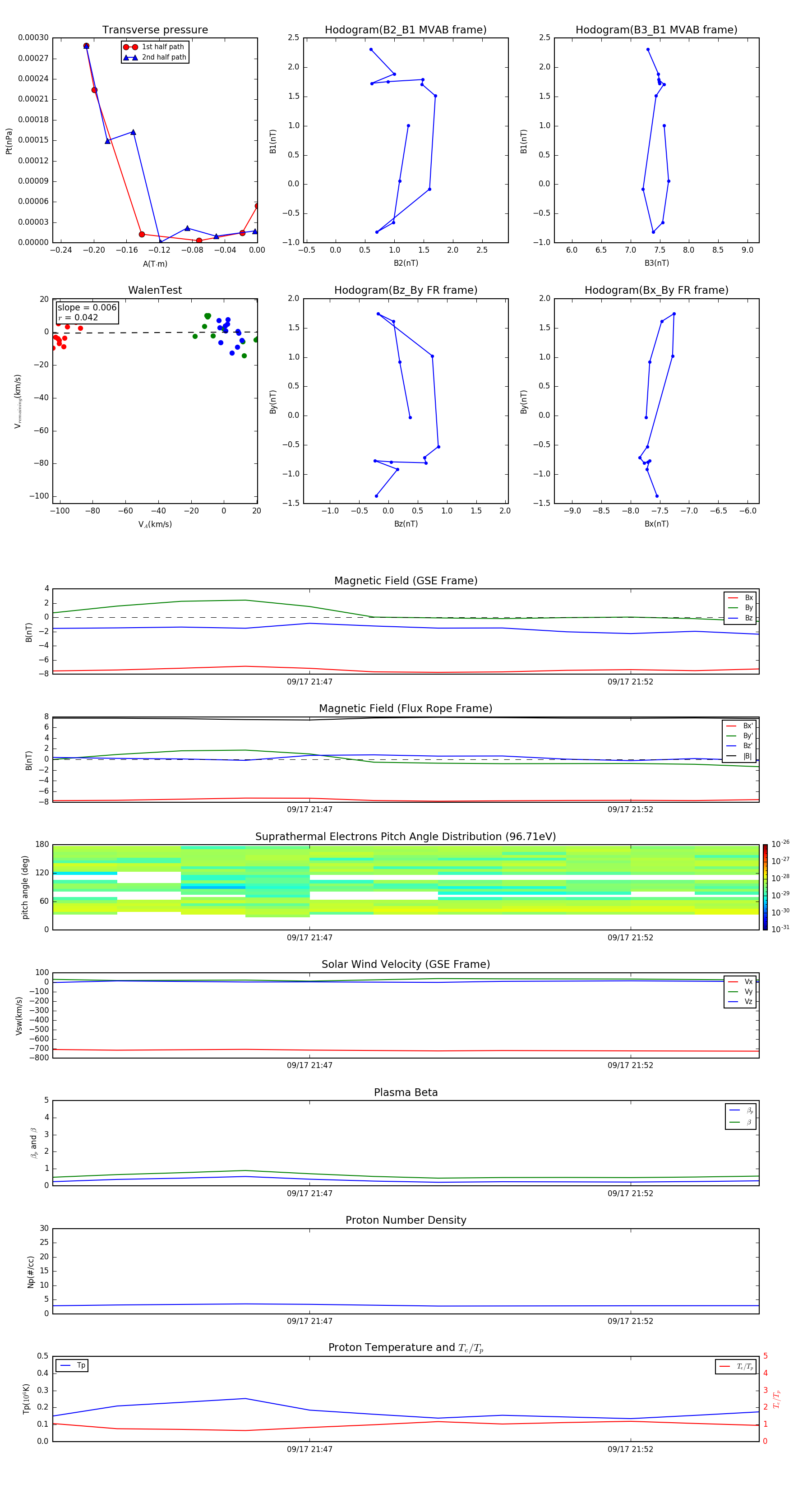Image resolution: width=812 pixels, height=1489 pixels.
Task: Click the "B2(nT)" x-axis label
Action: point(406,263)
